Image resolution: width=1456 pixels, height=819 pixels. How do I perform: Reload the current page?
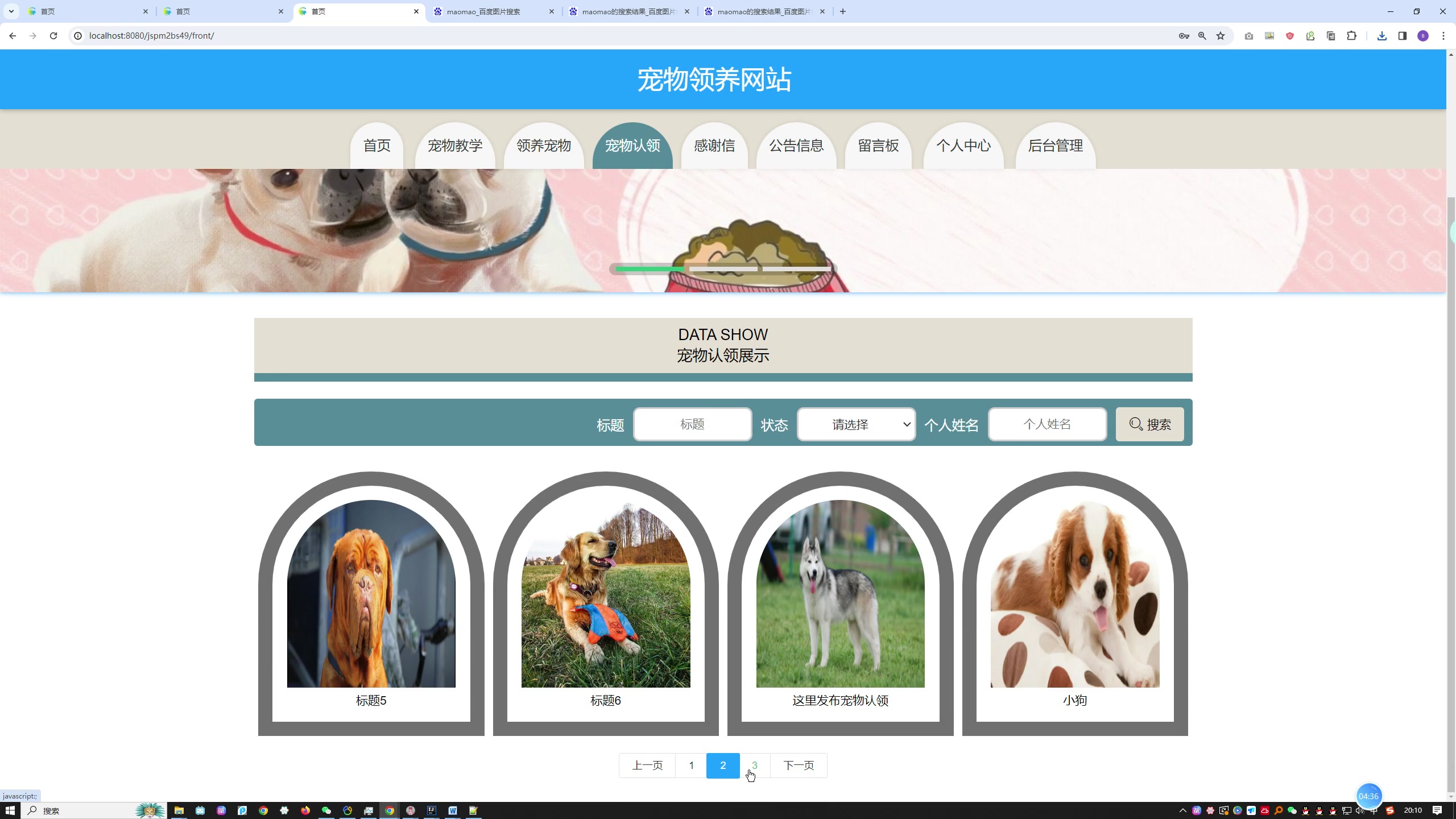tap(53, 36)
